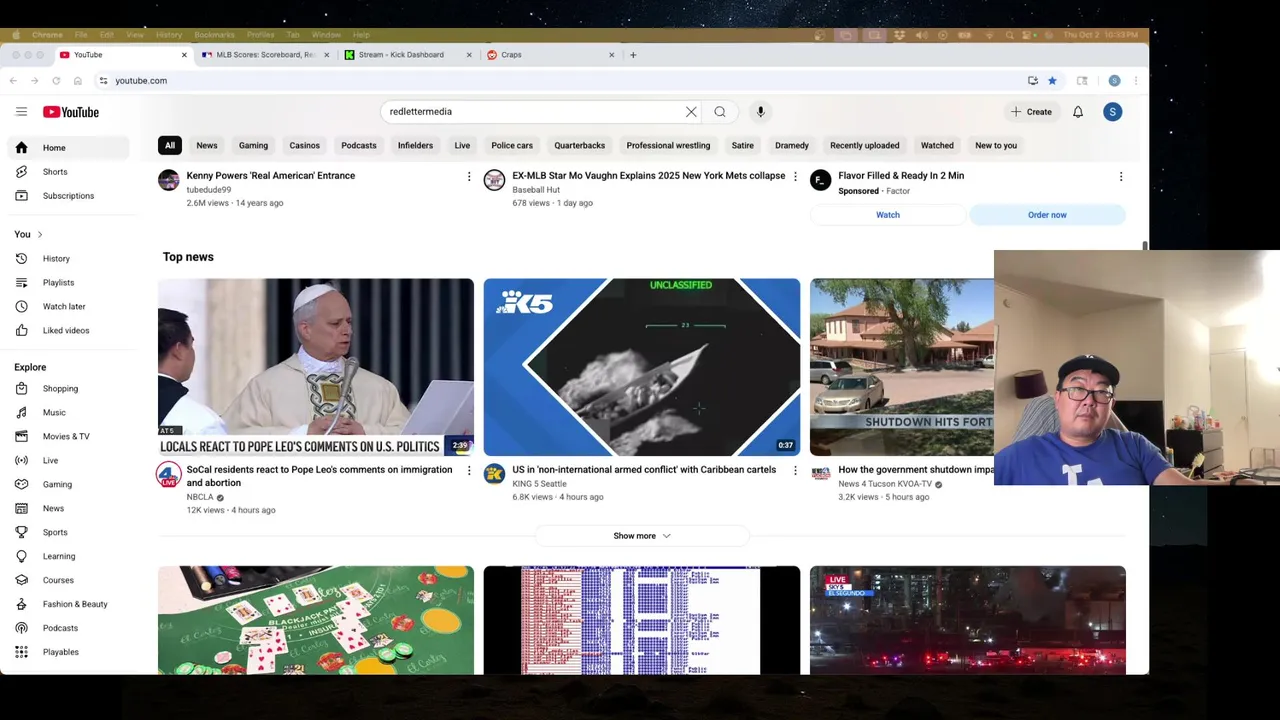Image resolution: width=1280 pixels, height=720 pixels.
Task: Open Playlists in sidebar
Action: pyautogui.click(x=68, y=282)
